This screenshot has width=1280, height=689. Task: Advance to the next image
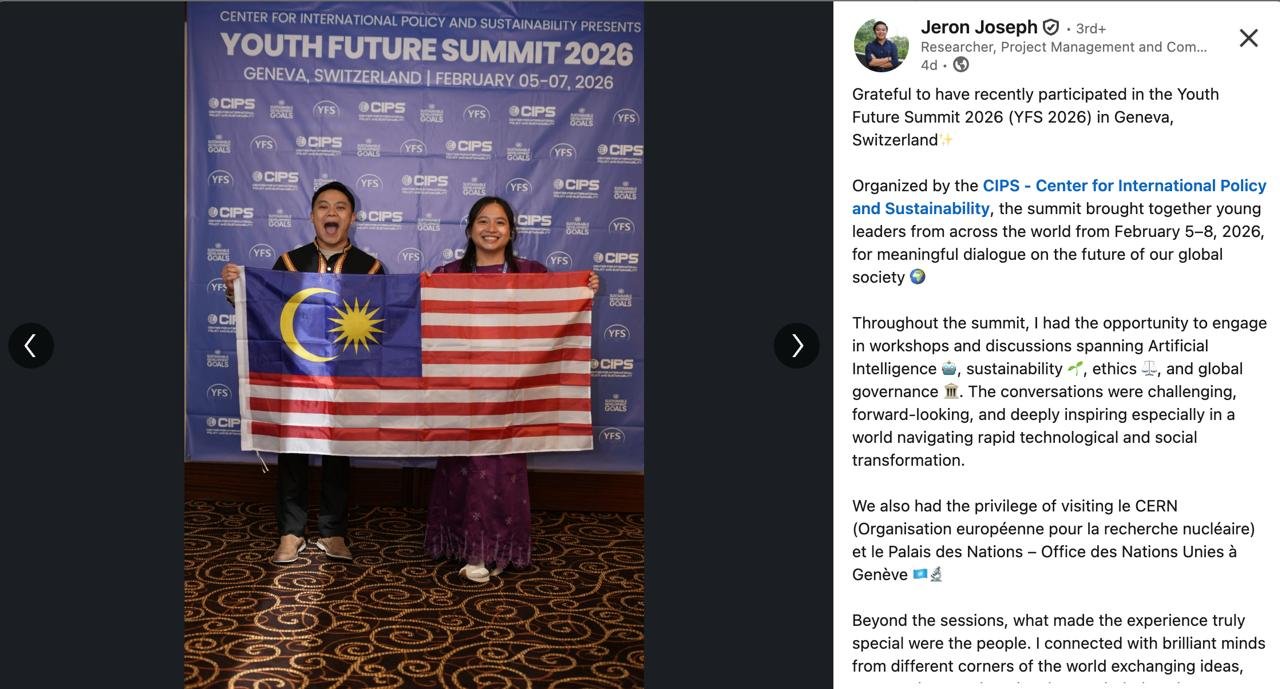point(797,345)
